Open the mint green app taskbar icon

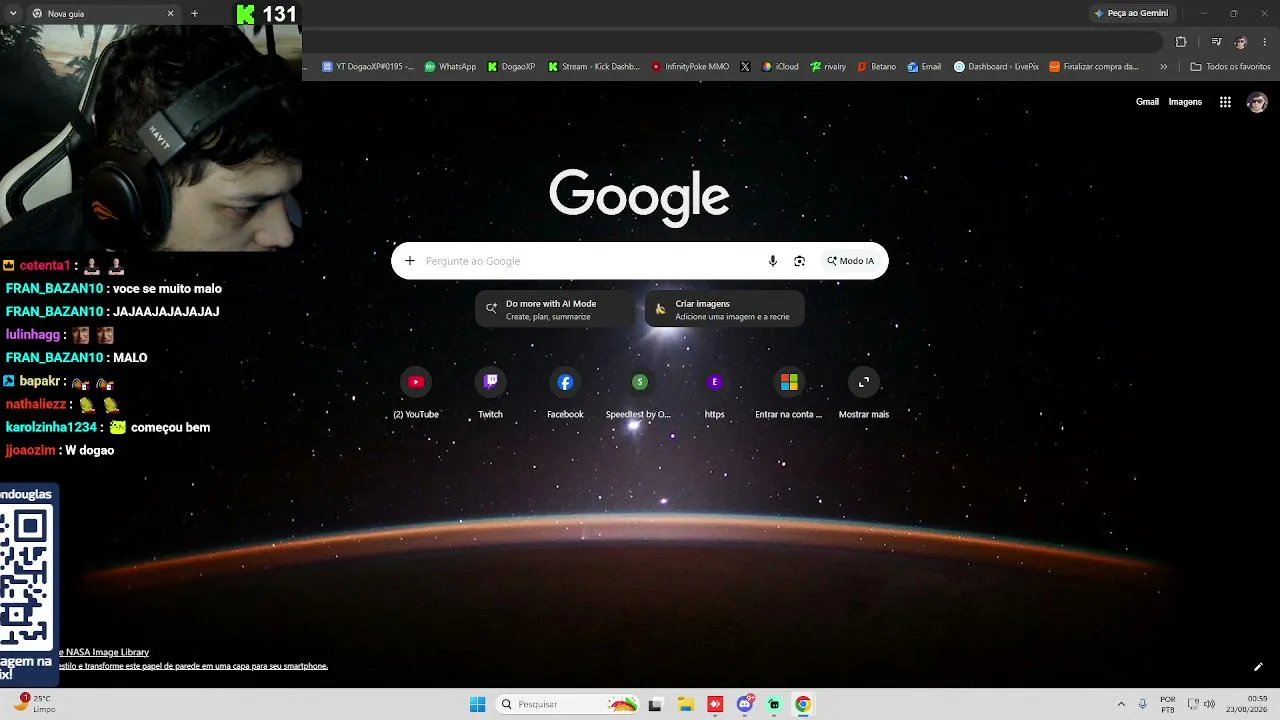(774, 704)
